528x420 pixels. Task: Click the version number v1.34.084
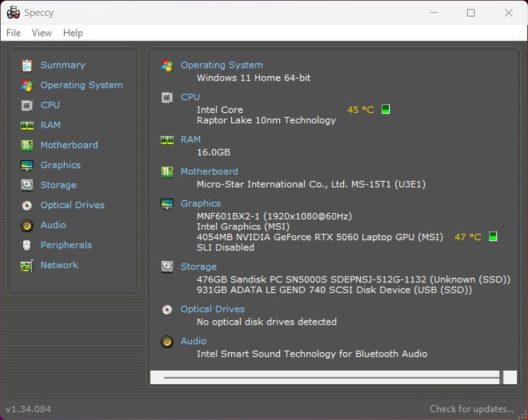28,409
